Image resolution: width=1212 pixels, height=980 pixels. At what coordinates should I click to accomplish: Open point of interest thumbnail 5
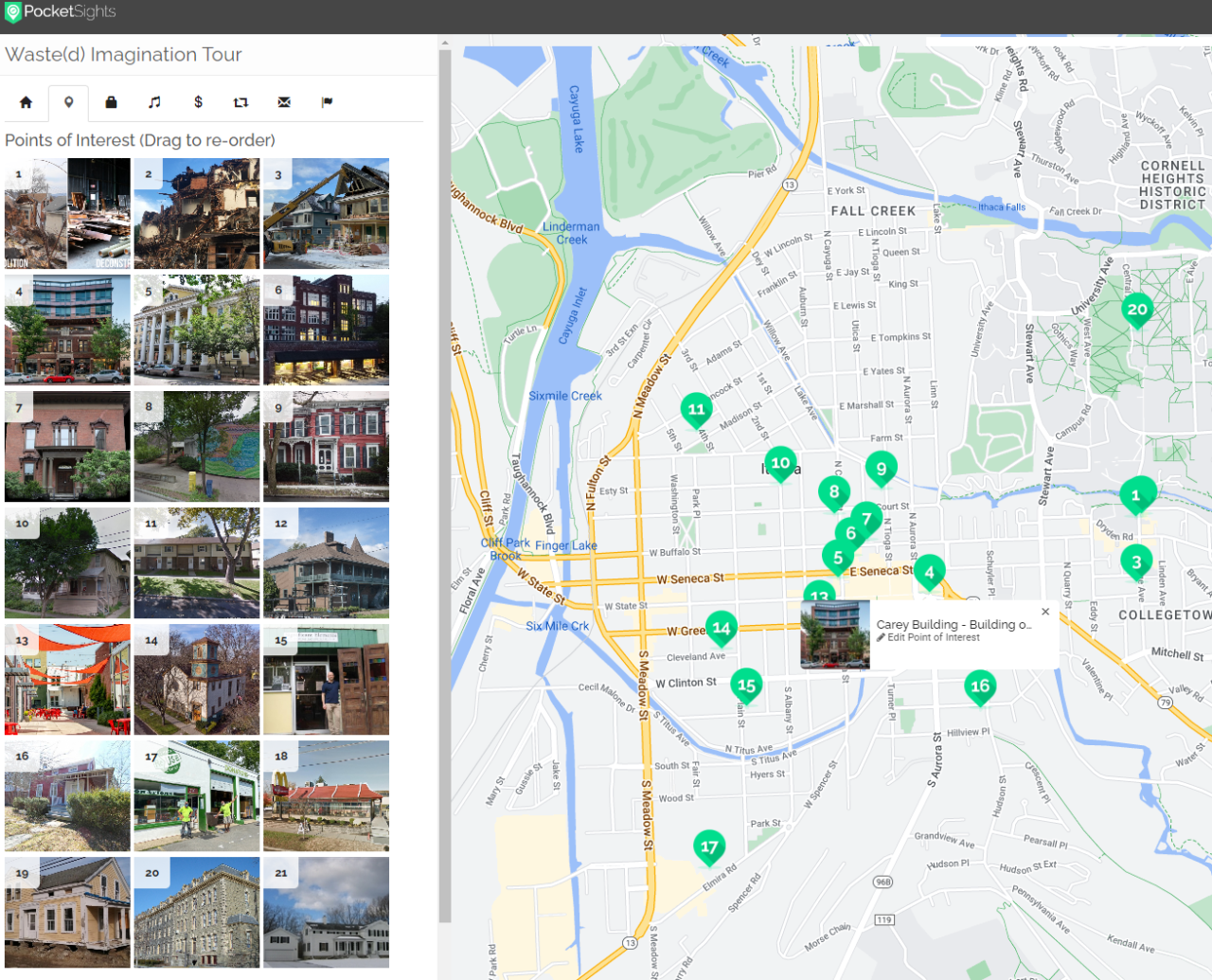(x=197, y=330)
